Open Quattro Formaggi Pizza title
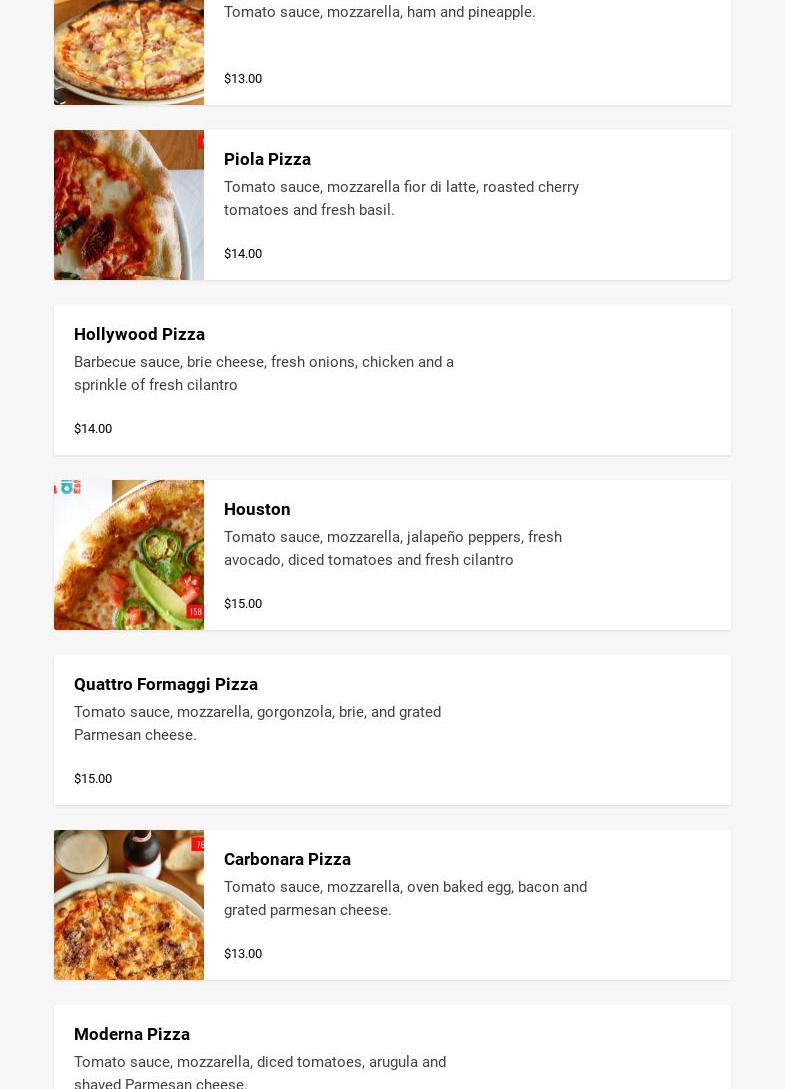 click(166, 684)
